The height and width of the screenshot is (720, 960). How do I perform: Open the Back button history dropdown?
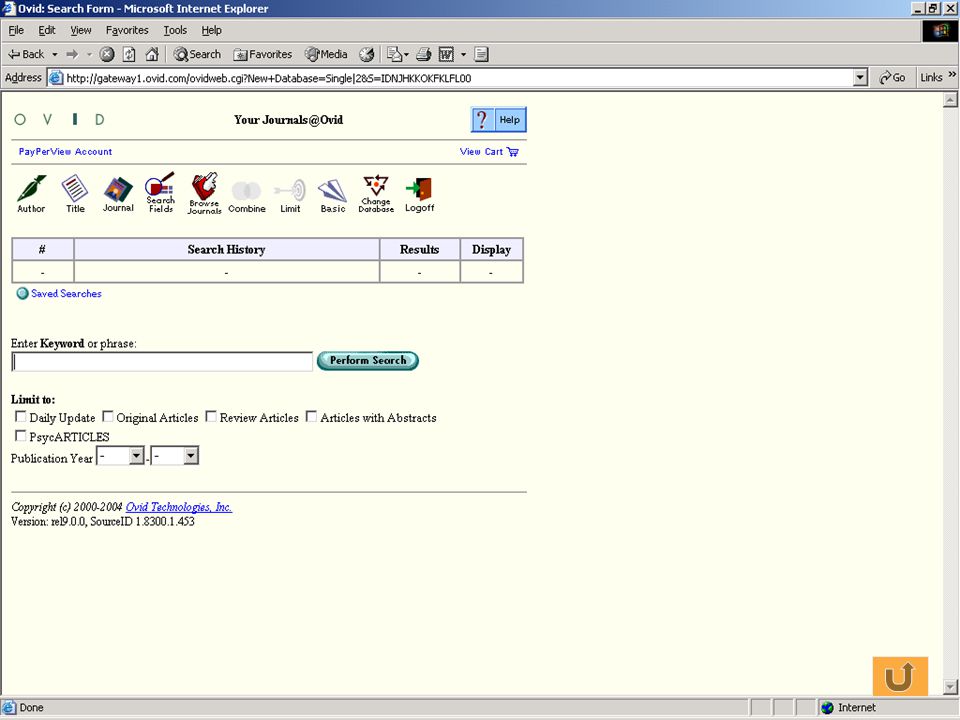point(54,54)
